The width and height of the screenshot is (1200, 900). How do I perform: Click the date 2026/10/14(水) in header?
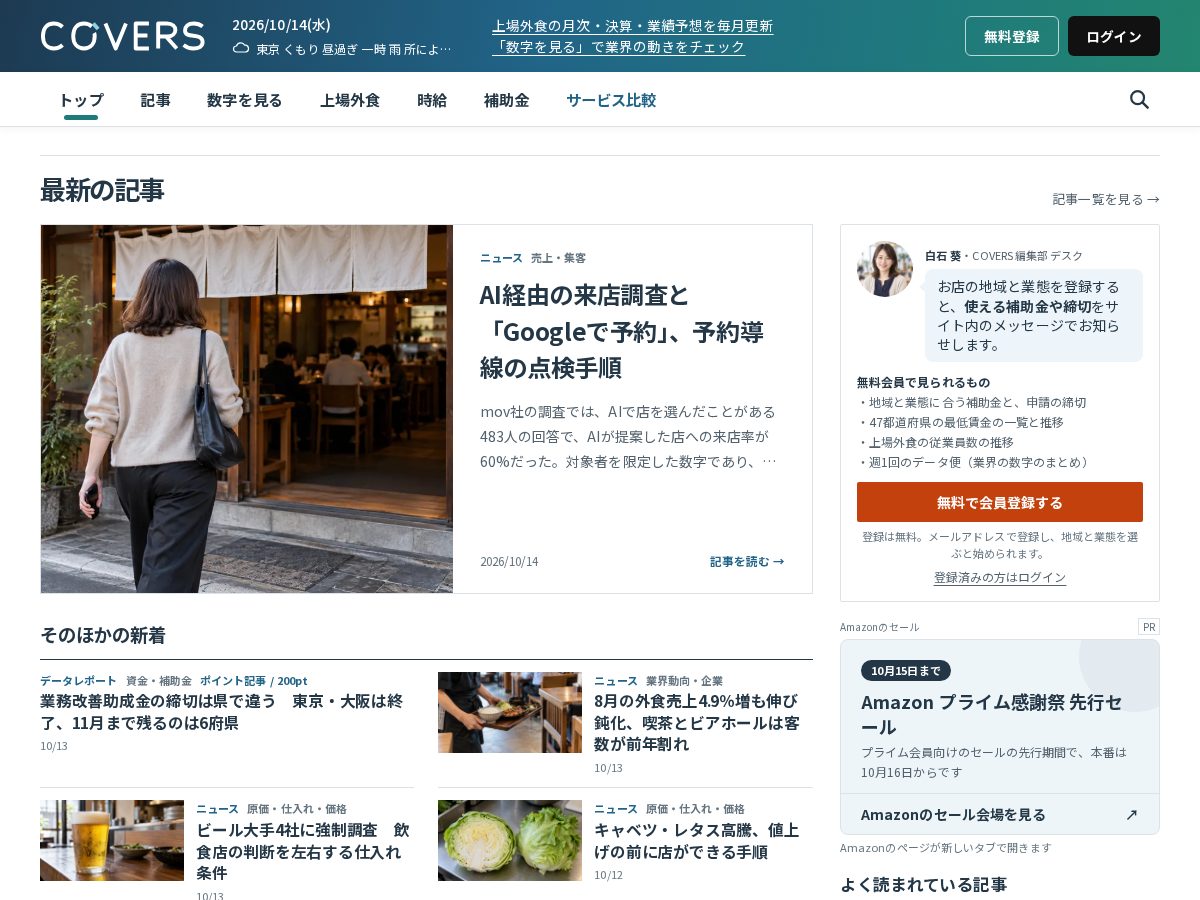281,25
